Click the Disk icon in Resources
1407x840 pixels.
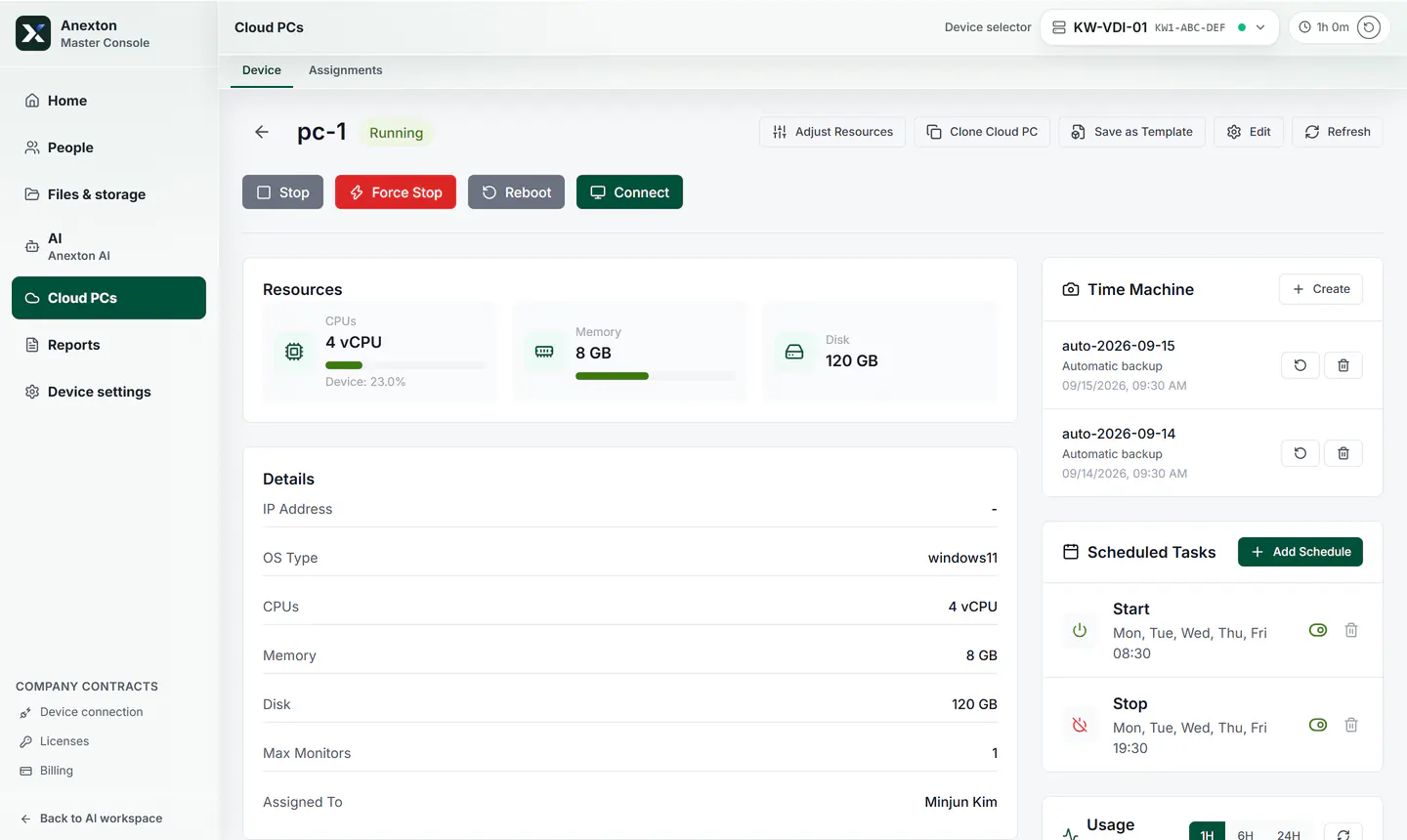tap(794, 352)
